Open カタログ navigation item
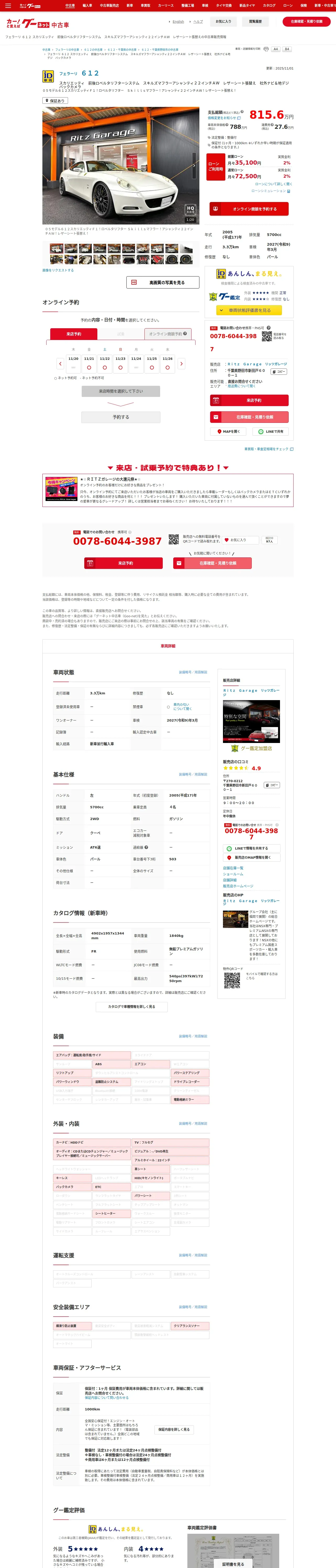Image resolution: width=336 pixels, height=1568 pixels. [x=269, y=5]
